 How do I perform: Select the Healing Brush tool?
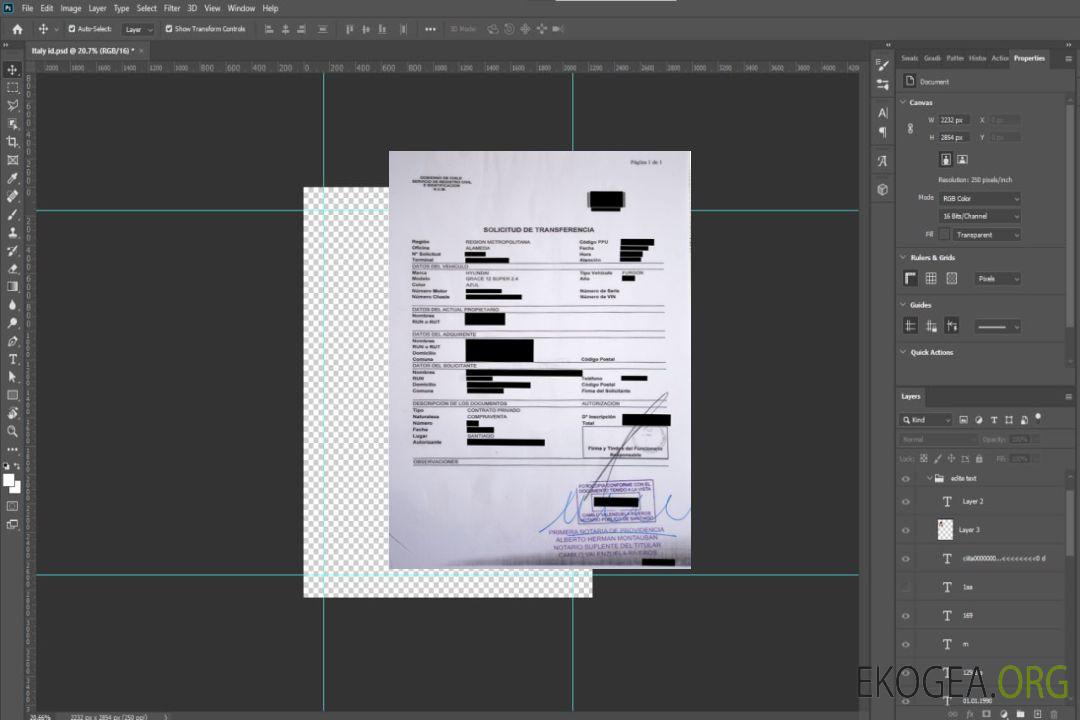pos(12,196)
